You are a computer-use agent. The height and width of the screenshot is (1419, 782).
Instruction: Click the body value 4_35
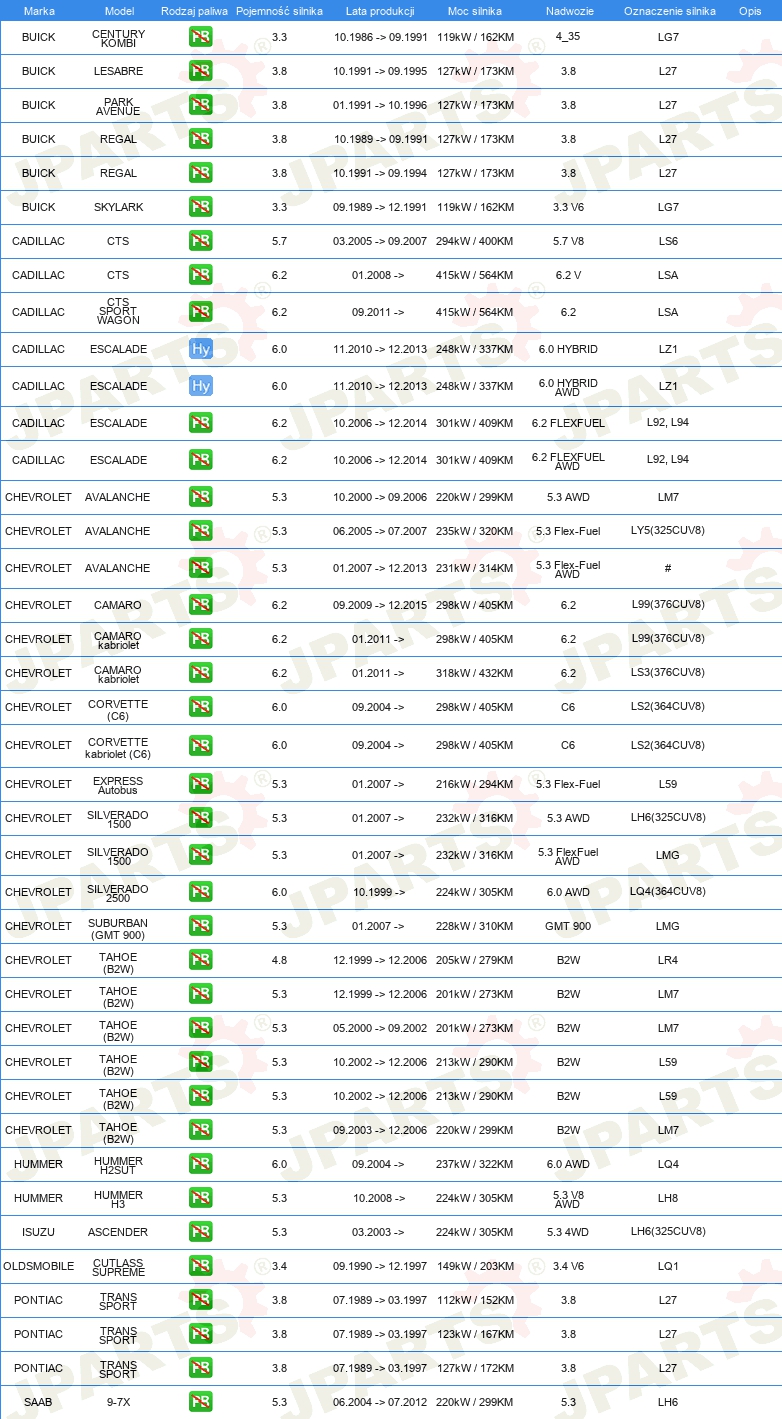pos(568,37)
